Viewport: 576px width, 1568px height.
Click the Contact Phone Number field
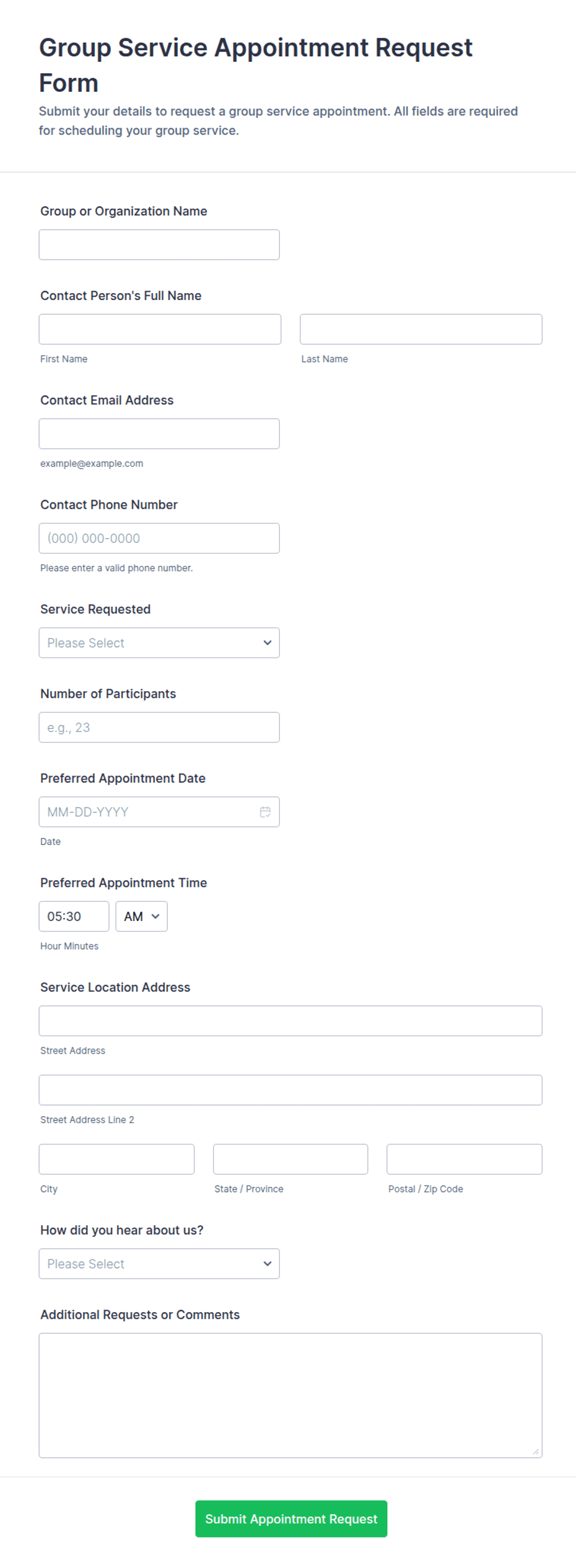[159, 538]
